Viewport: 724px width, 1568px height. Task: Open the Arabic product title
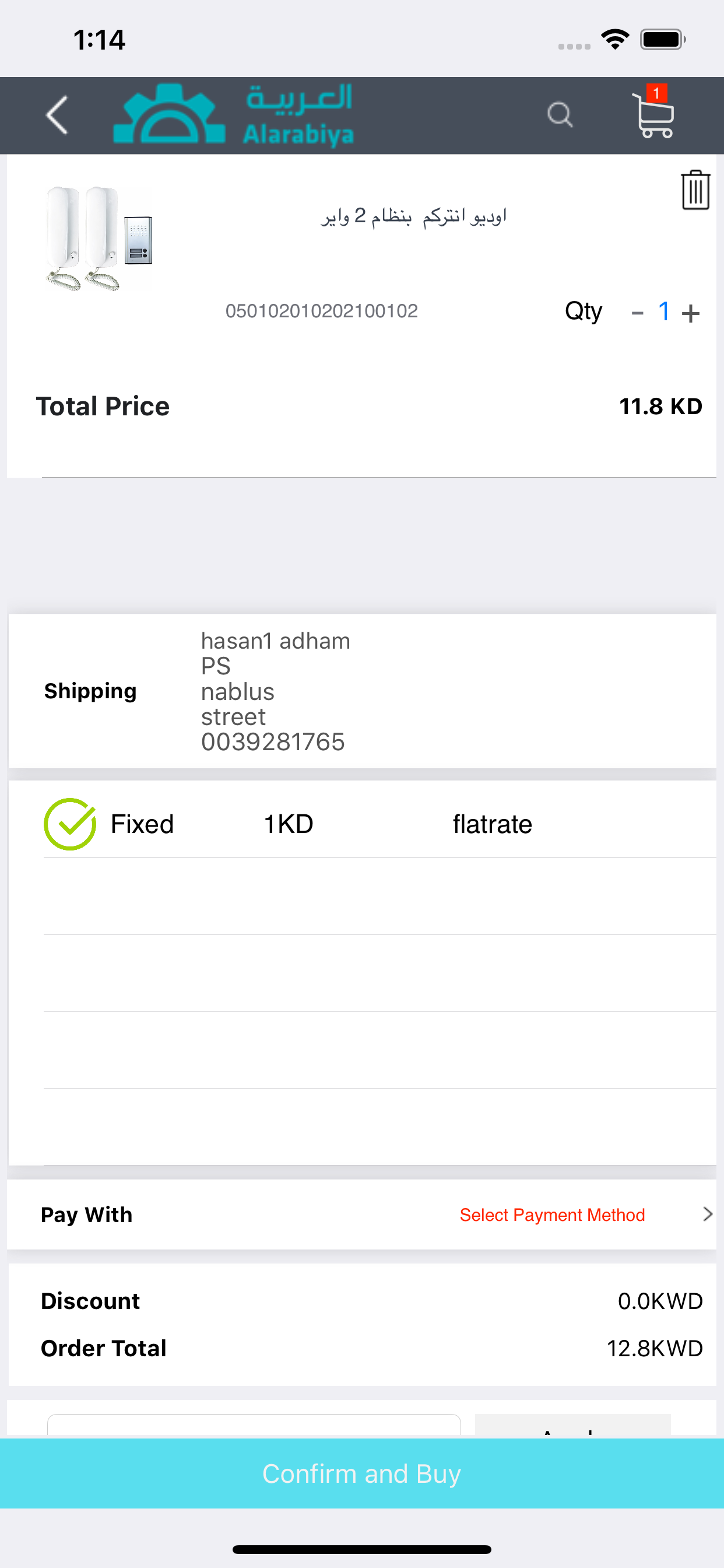pyautogui.click(x=414, y=215)
